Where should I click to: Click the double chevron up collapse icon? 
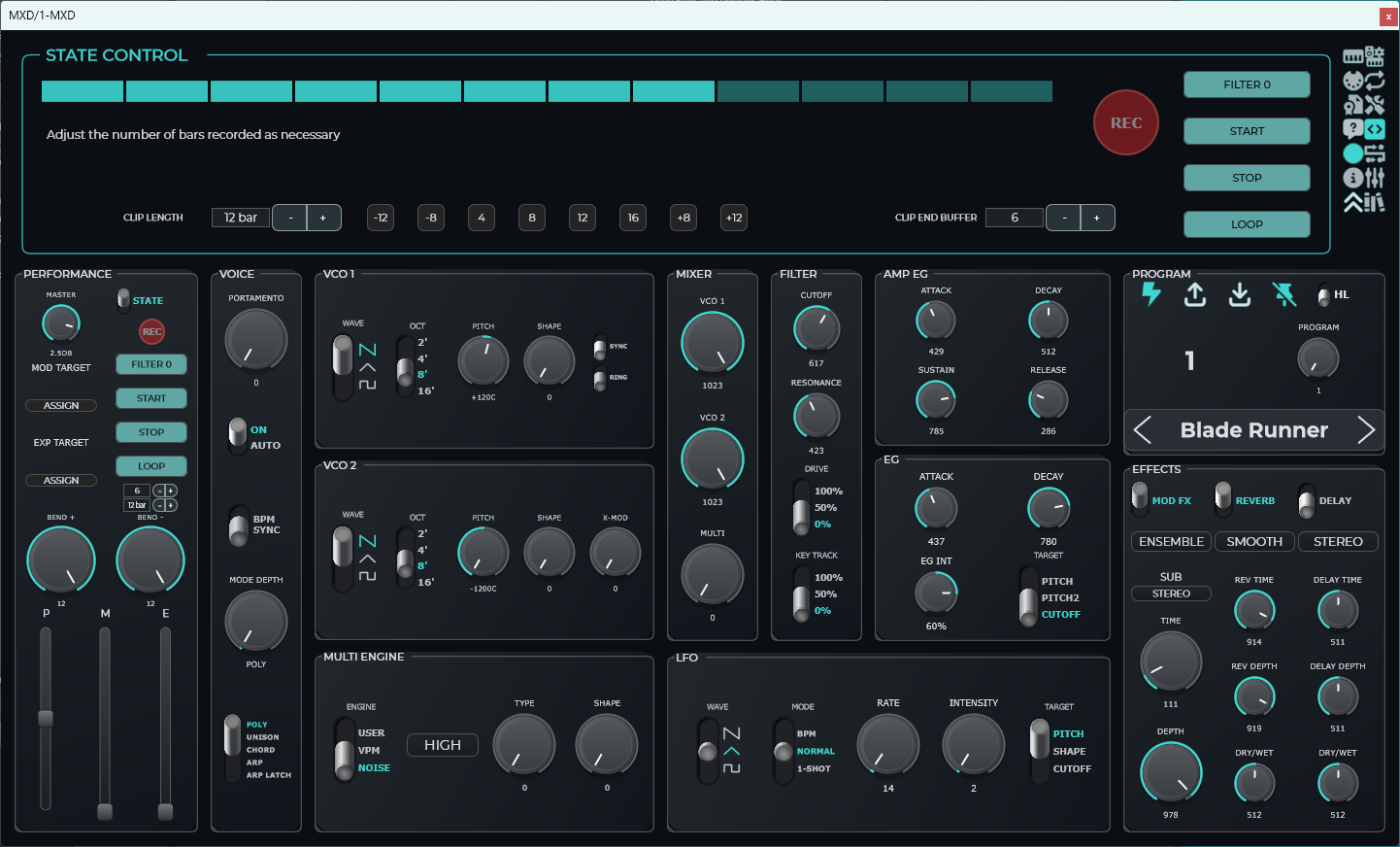(1353, 202)
